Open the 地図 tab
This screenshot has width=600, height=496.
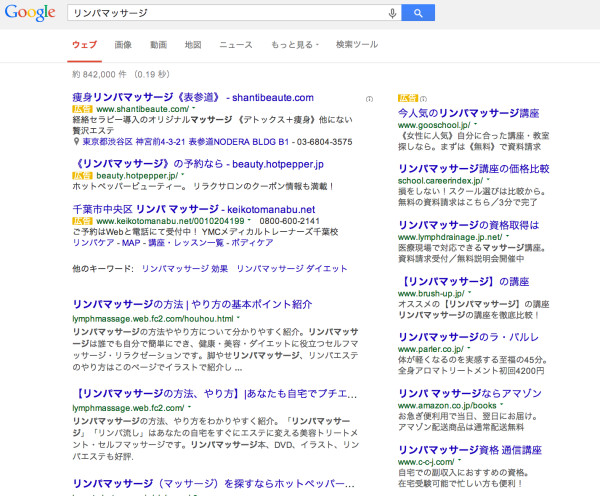pyautogui.click(x=193, y=45)
